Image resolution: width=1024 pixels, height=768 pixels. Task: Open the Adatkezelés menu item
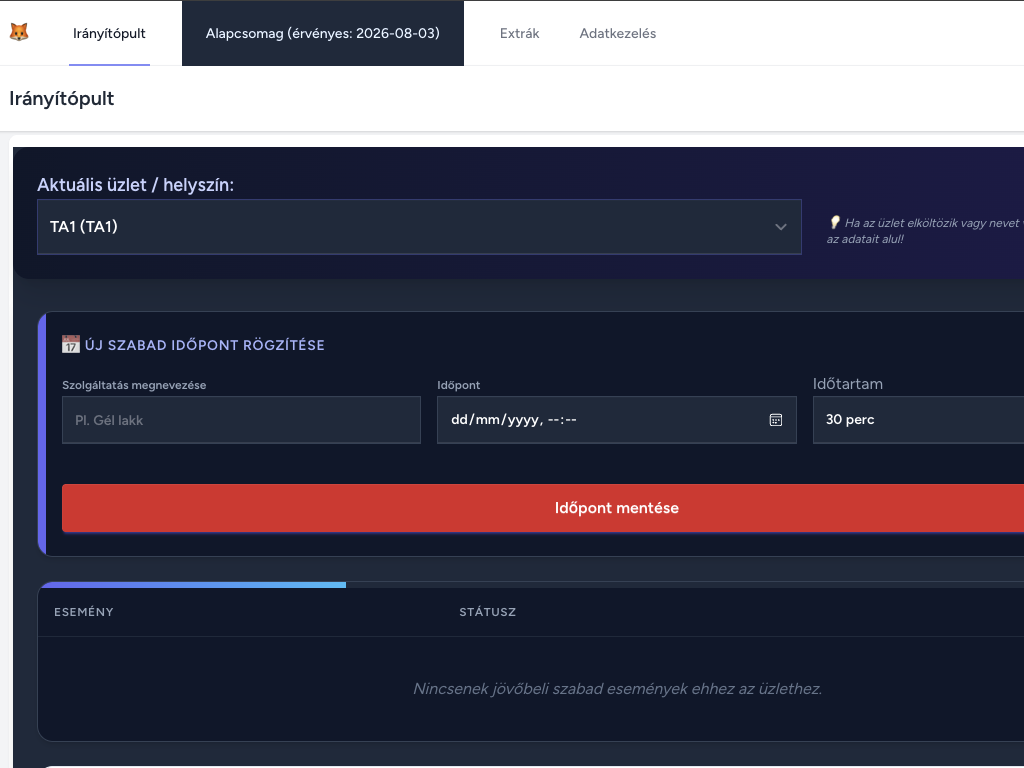click(618, 33)
